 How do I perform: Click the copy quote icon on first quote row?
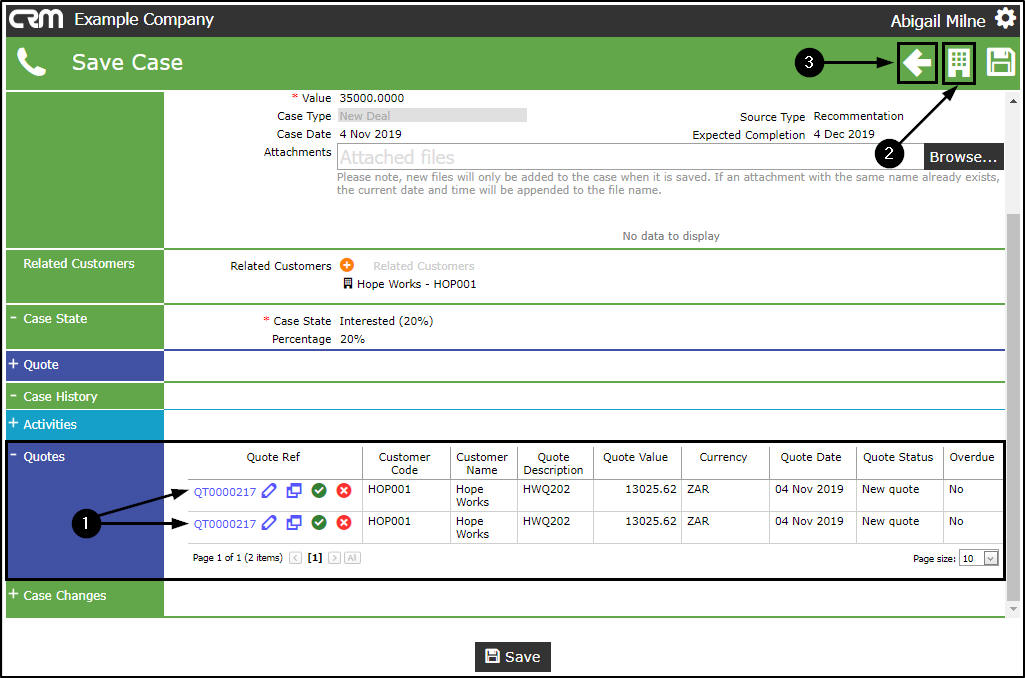pos(294,491)
